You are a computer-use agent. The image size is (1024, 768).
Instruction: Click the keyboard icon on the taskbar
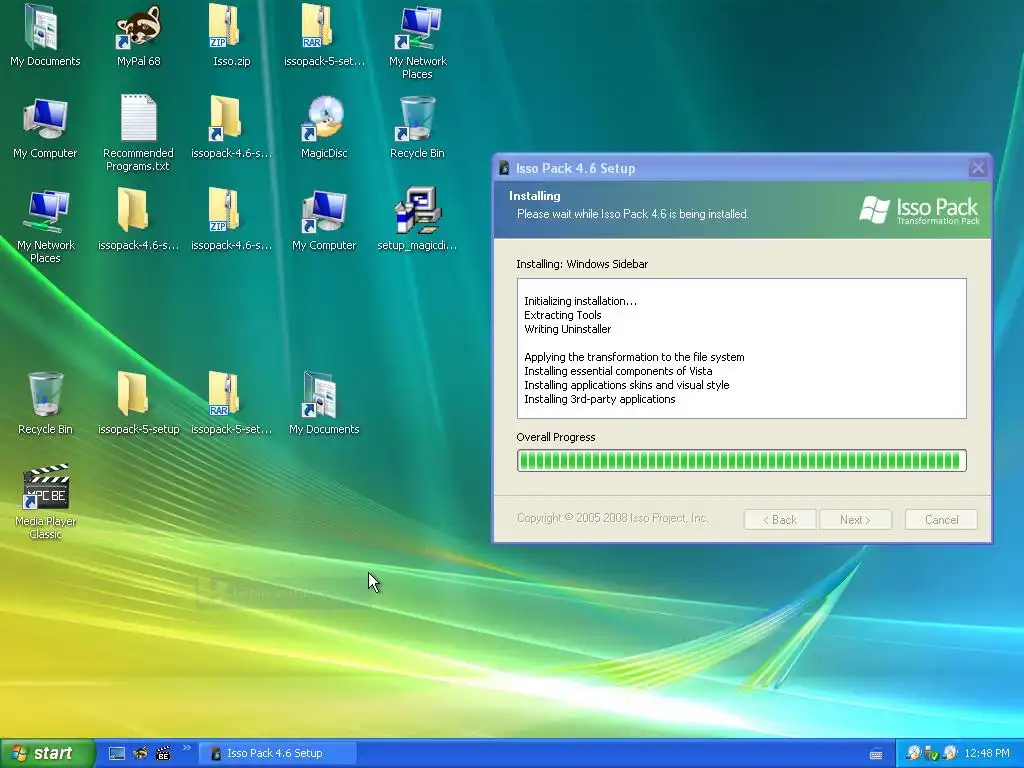[876, 754]
